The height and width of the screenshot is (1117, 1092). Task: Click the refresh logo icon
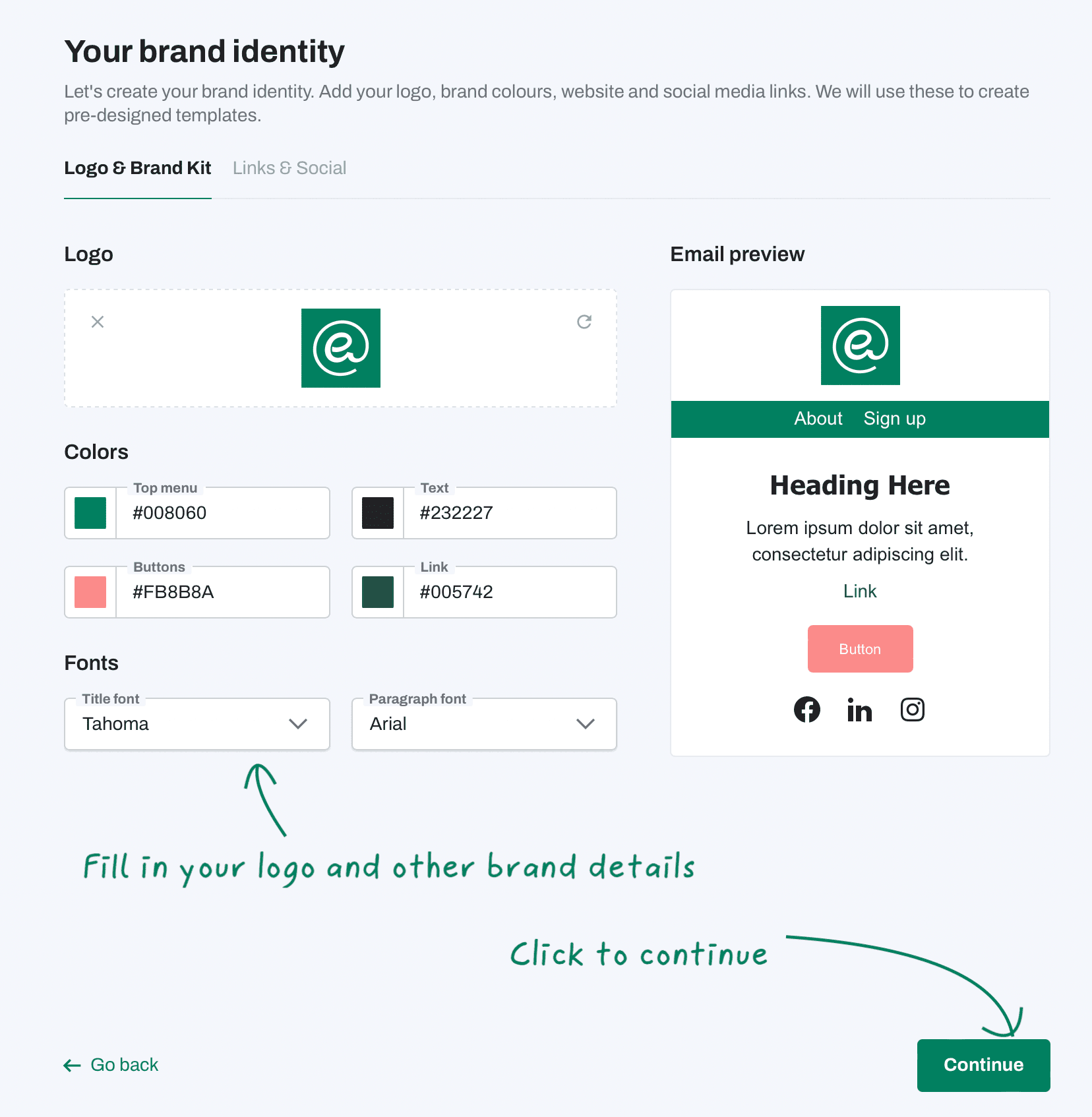pos(584,322)
